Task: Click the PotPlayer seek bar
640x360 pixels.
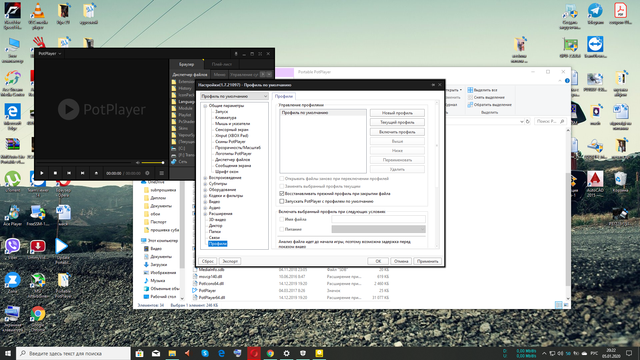Action: pyautogui.click(x=85, y=162)
